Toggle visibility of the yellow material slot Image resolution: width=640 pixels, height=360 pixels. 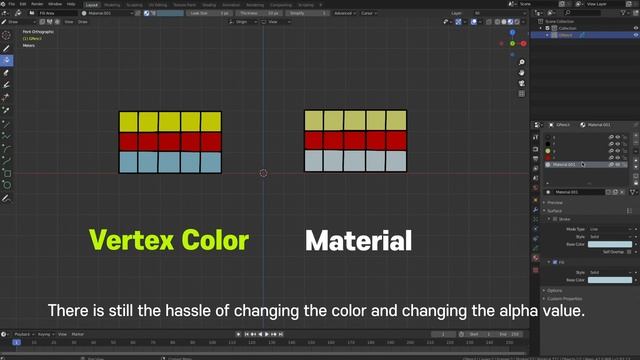[618, 151]
